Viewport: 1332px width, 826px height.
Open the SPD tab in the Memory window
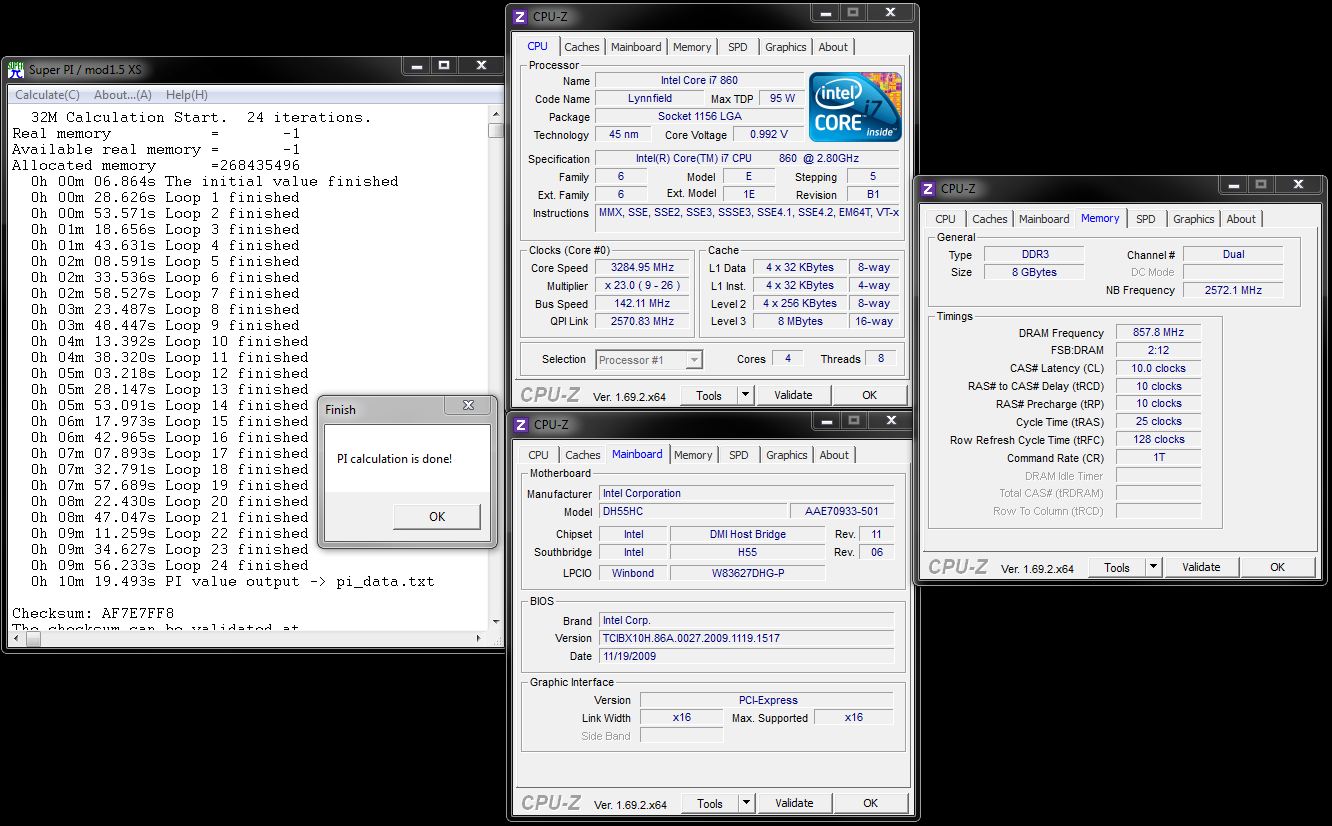(1146, 219)
